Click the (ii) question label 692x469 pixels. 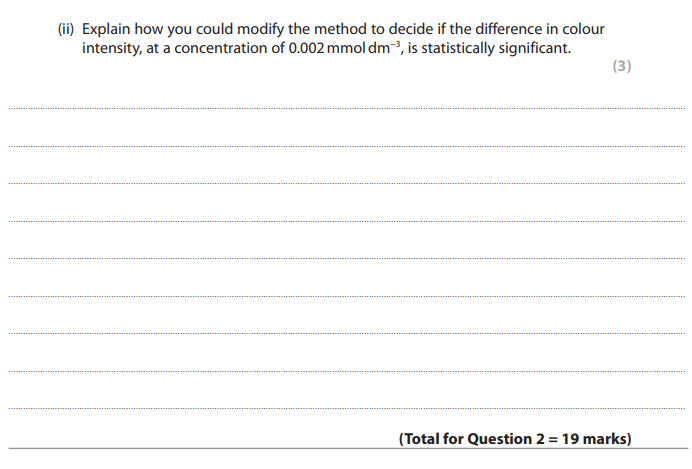(66, 29)
